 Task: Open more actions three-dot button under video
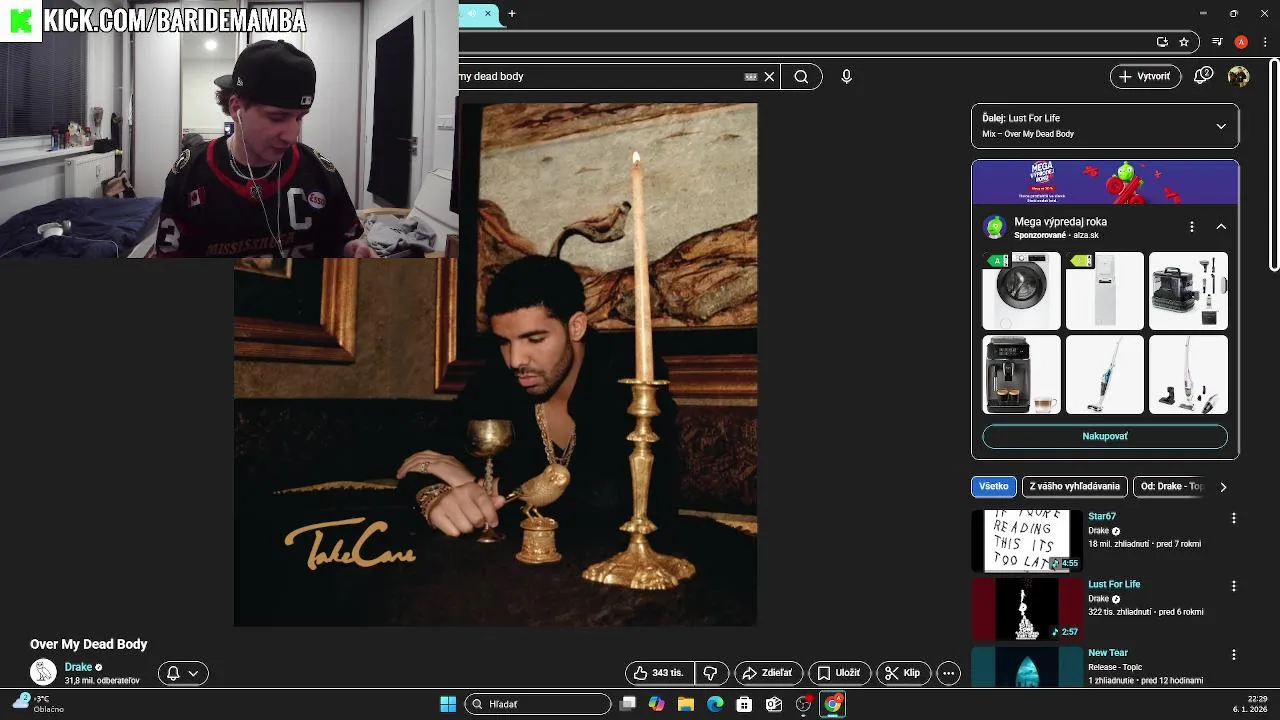pyautogui.click(x=948, y=673)
